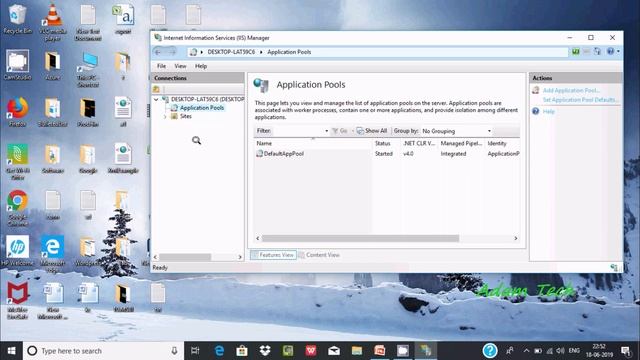Open Microsoft Store from the taskbar
This screenshot has height=360, width=640.
click(242, 351)
